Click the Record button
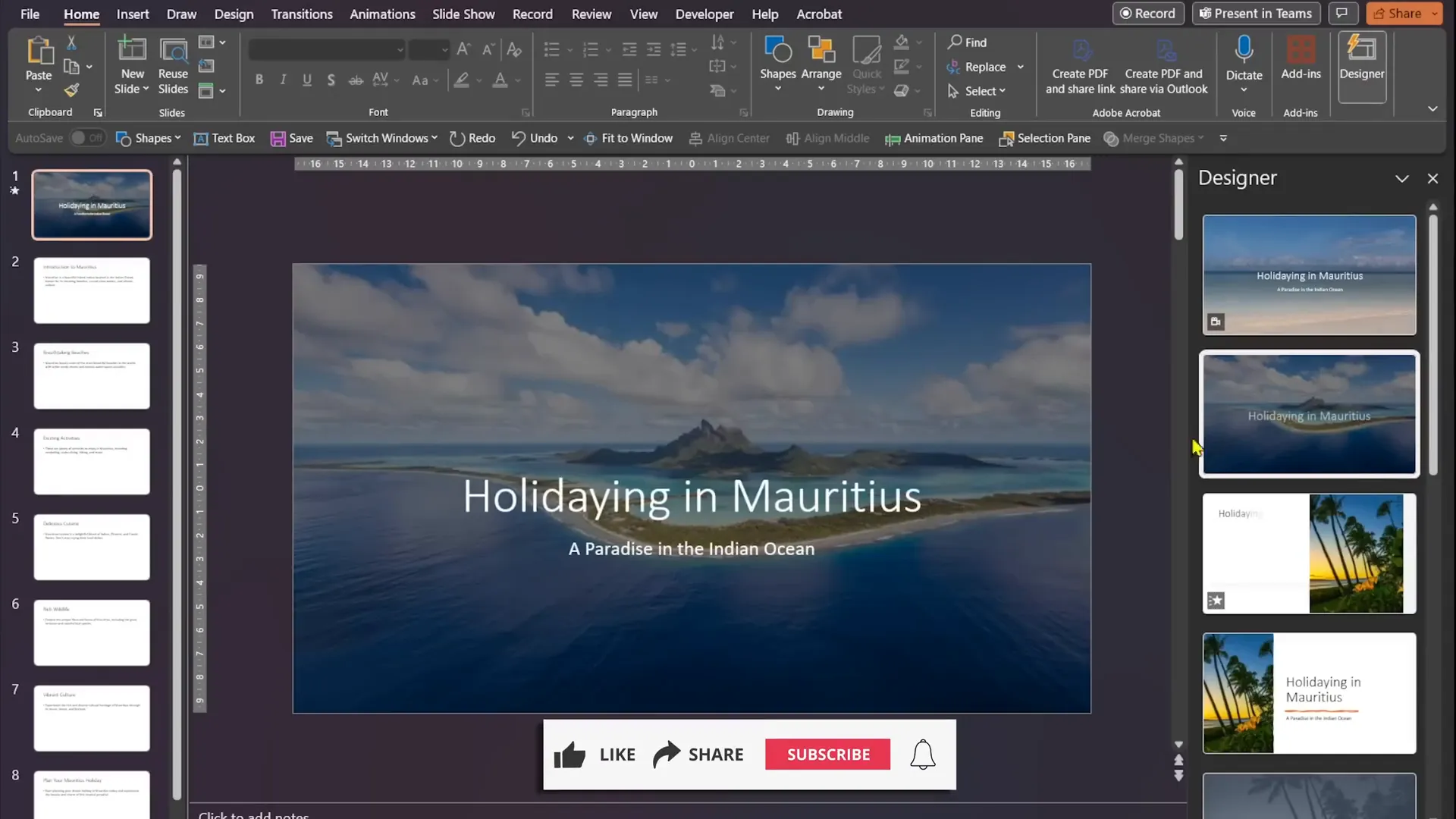This screenshot has width=1456, height=819. pos(1148,14)
